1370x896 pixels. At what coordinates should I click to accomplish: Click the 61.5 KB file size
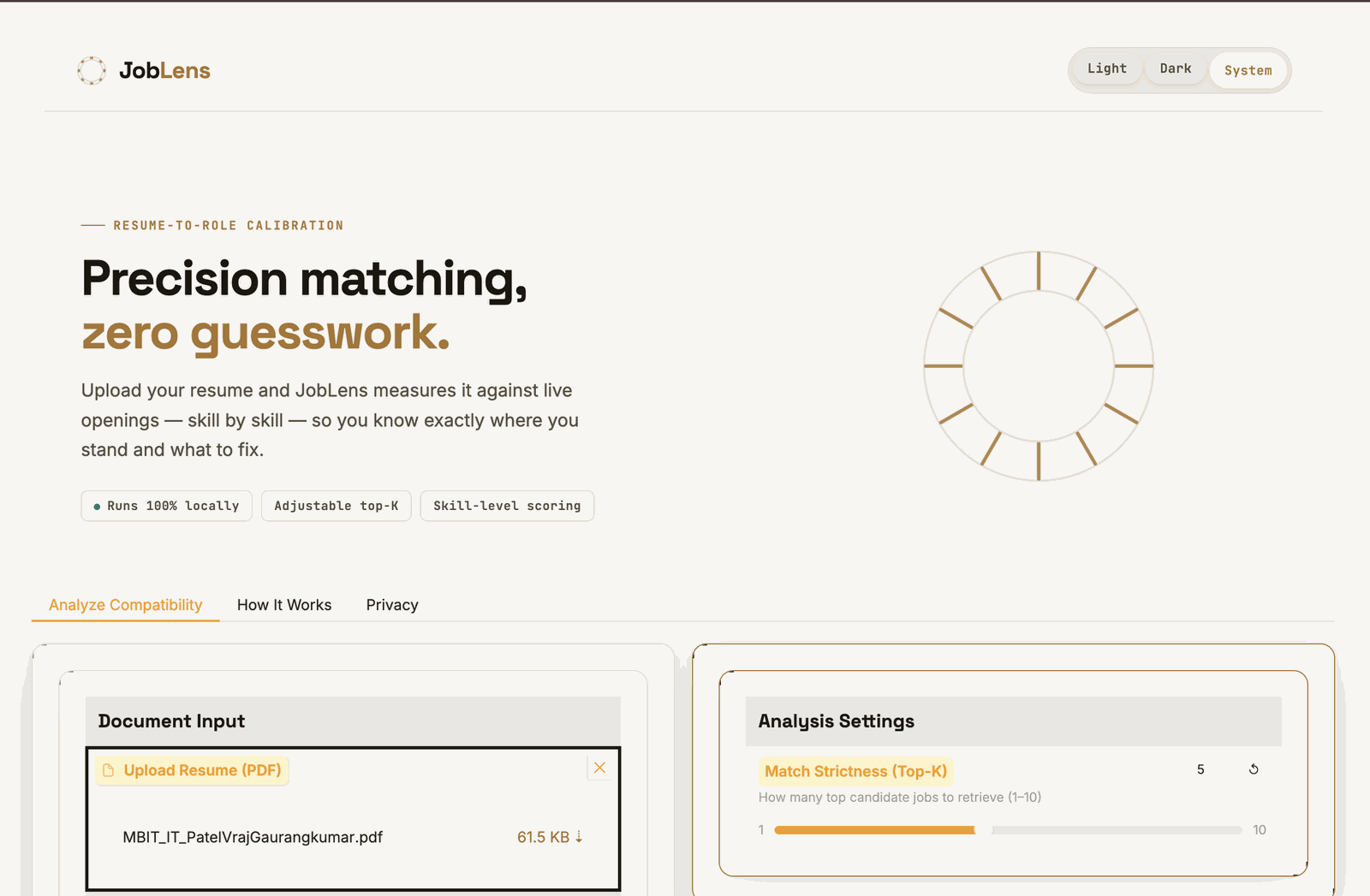[x=543, y=837]
